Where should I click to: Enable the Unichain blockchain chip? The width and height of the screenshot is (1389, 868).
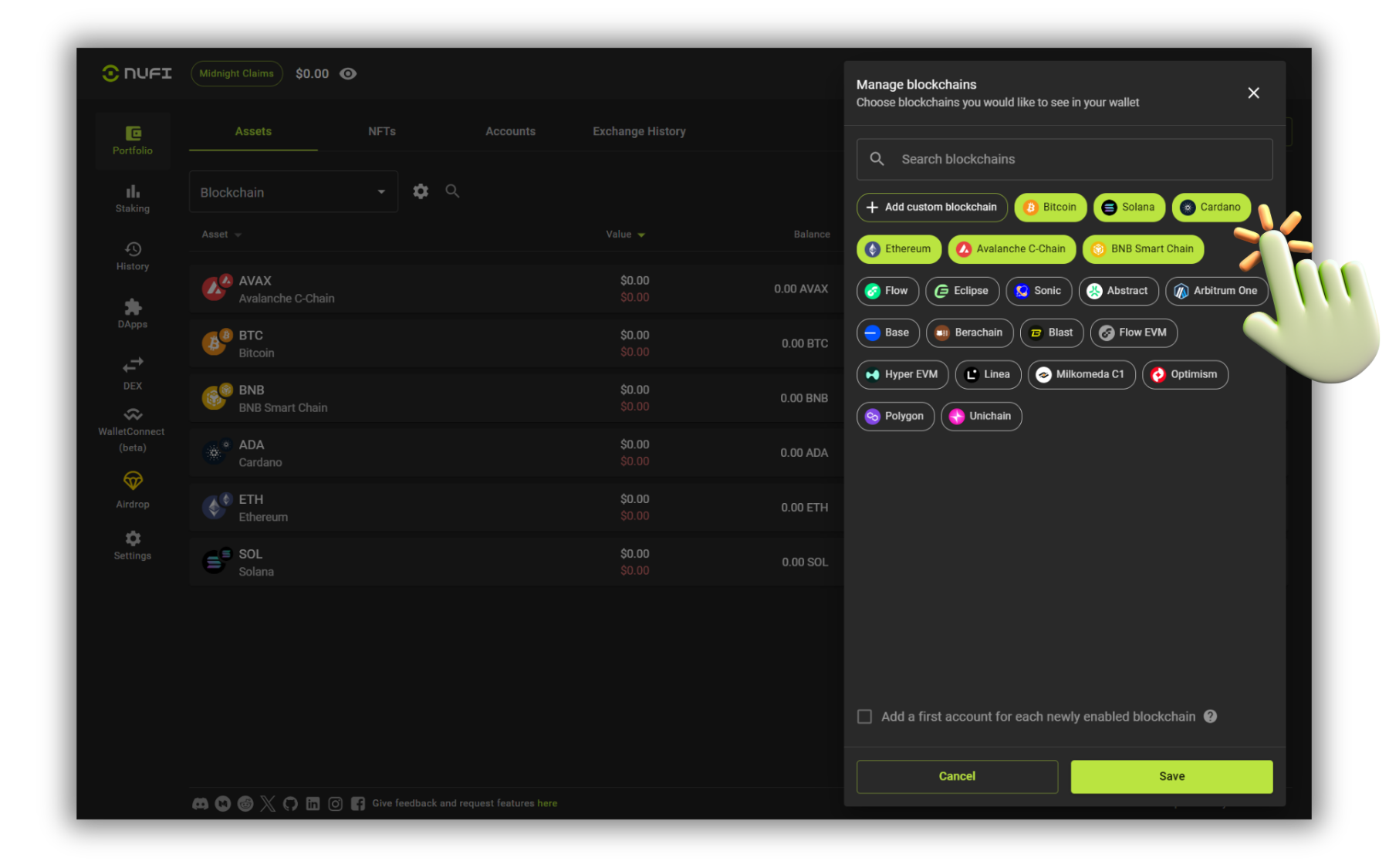click(x=981, y=417)
